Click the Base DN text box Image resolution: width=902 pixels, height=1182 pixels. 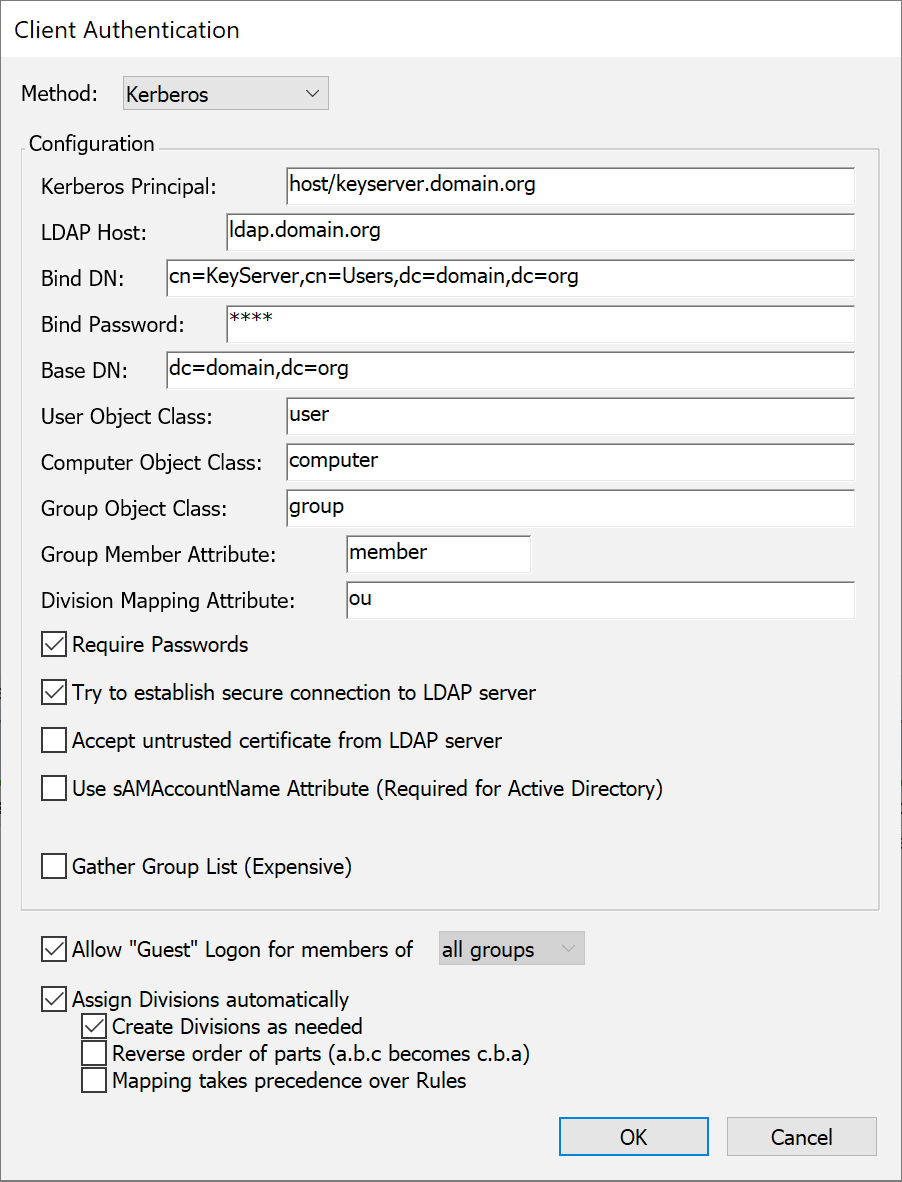pyautogui.click(x=510, y=370)
